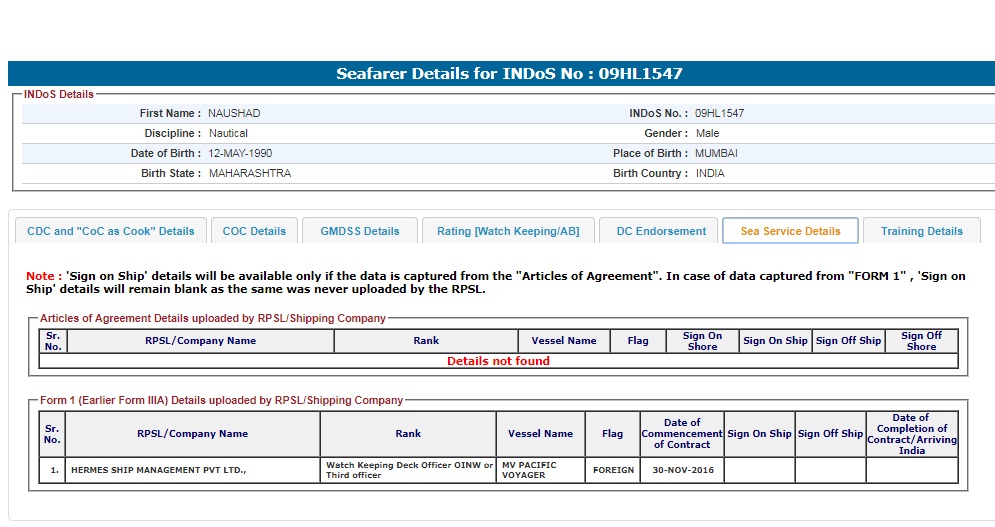Switch to the COC Details tab
This screenshot has height=527, width=995.
(x=254, y=231)
